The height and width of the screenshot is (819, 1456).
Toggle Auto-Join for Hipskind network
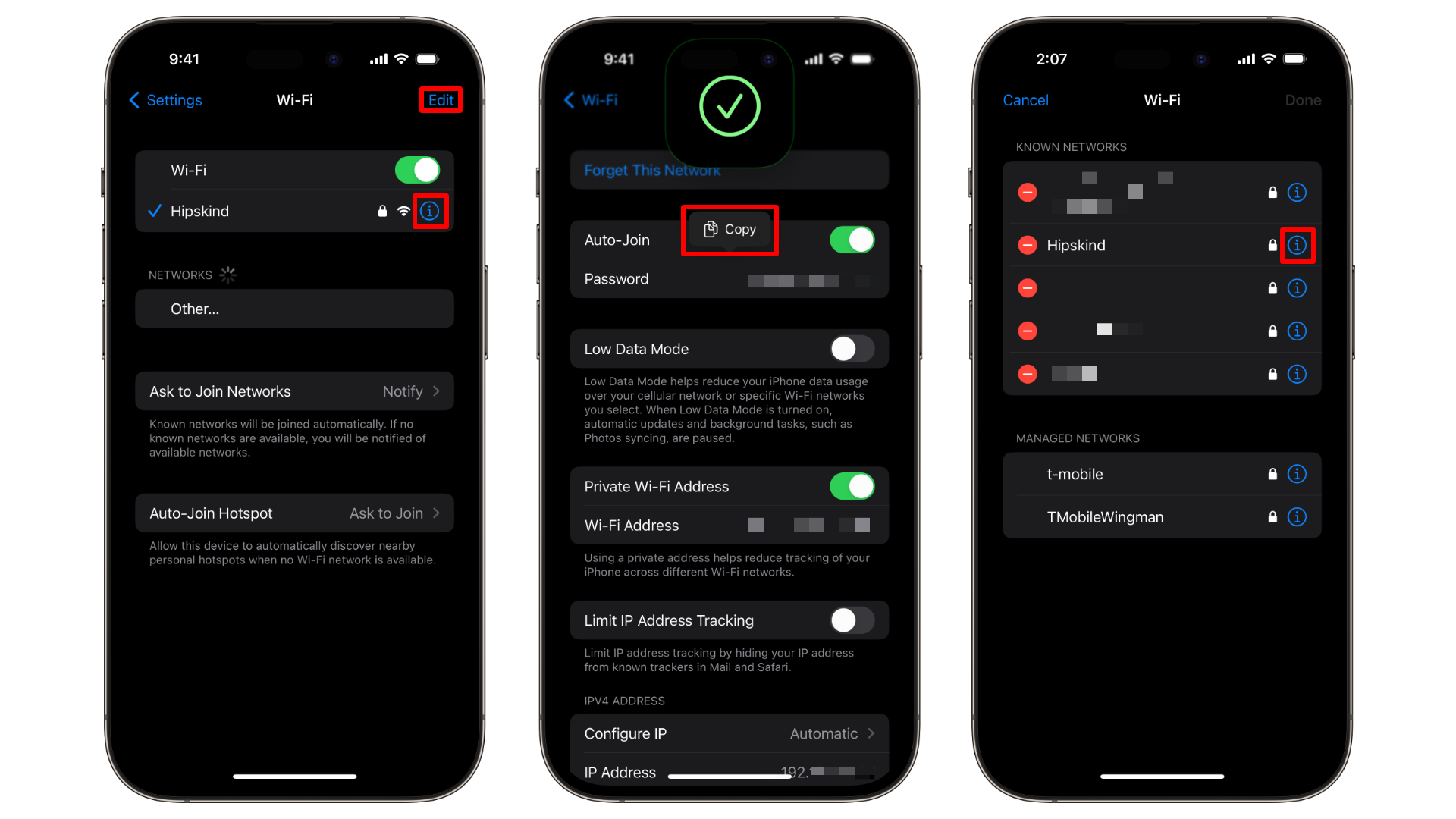point(851,240)
